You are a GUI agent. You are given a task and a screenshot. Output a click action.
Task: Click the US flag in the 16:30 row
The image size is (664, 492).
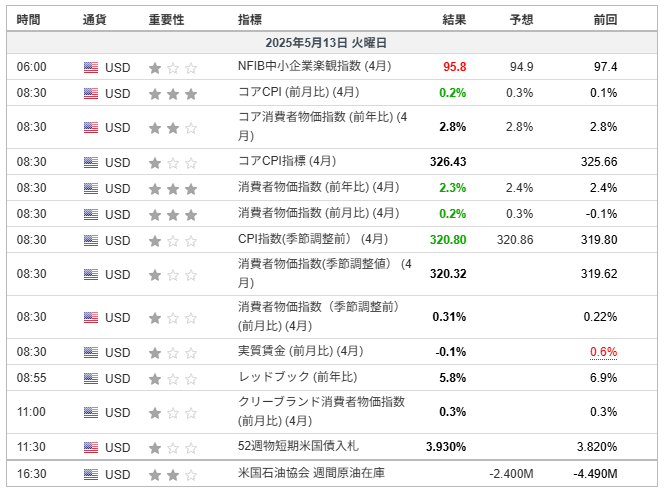tap(91, 474)
